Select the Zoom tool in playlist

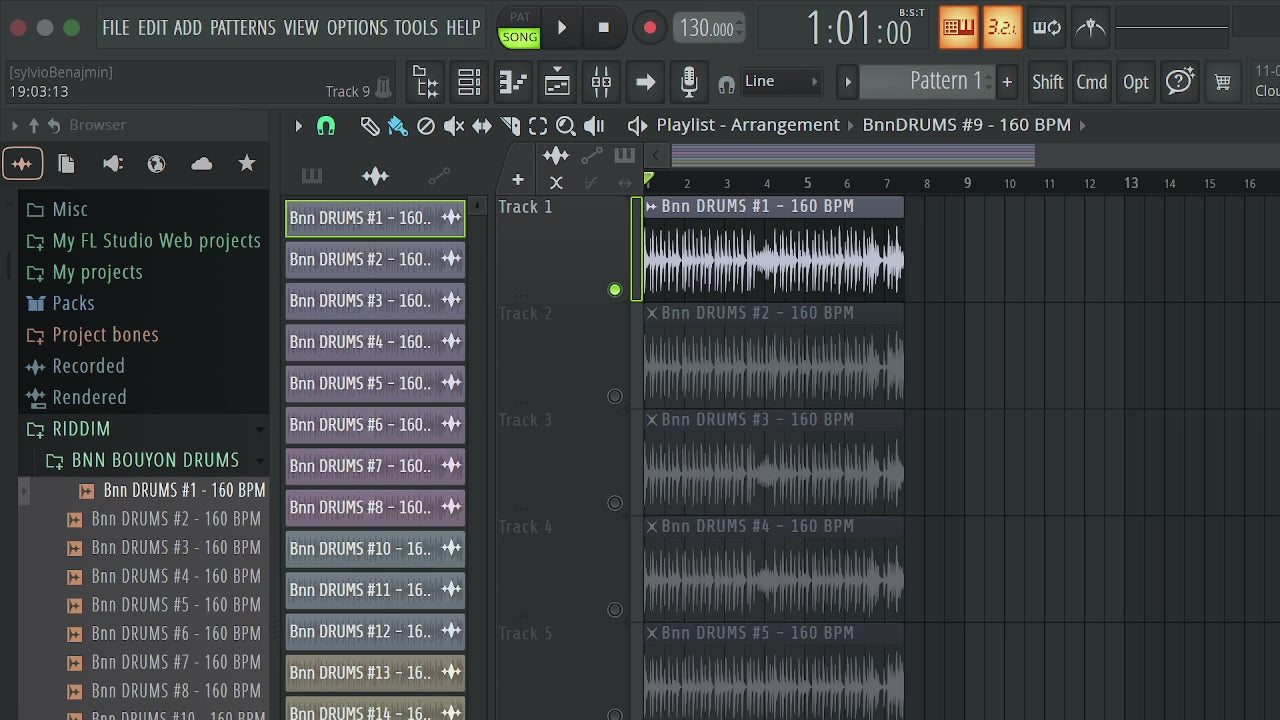click(566, 126)
